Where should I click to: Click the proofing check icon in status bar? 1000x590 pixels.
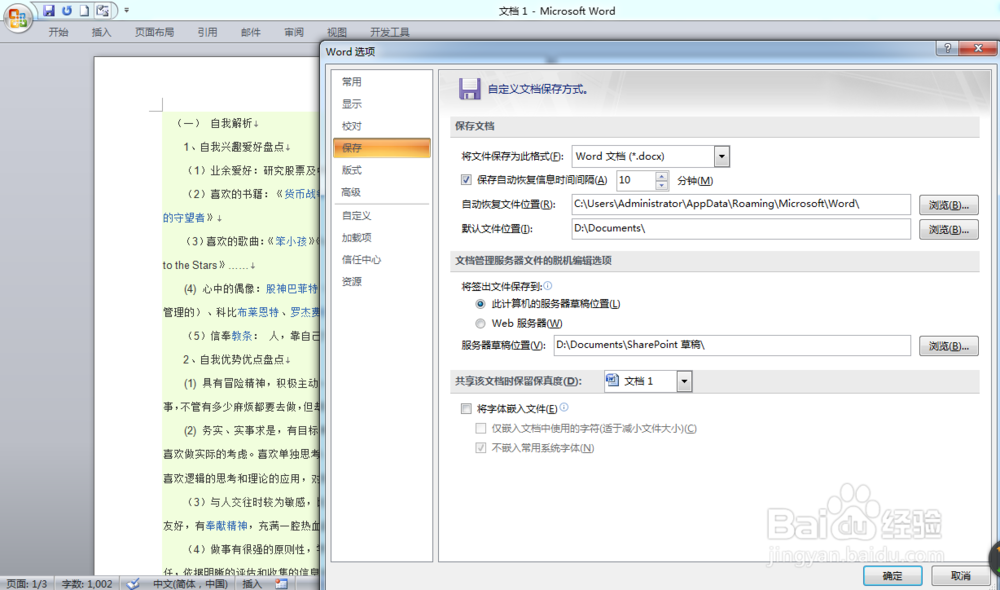pos(133,584)
